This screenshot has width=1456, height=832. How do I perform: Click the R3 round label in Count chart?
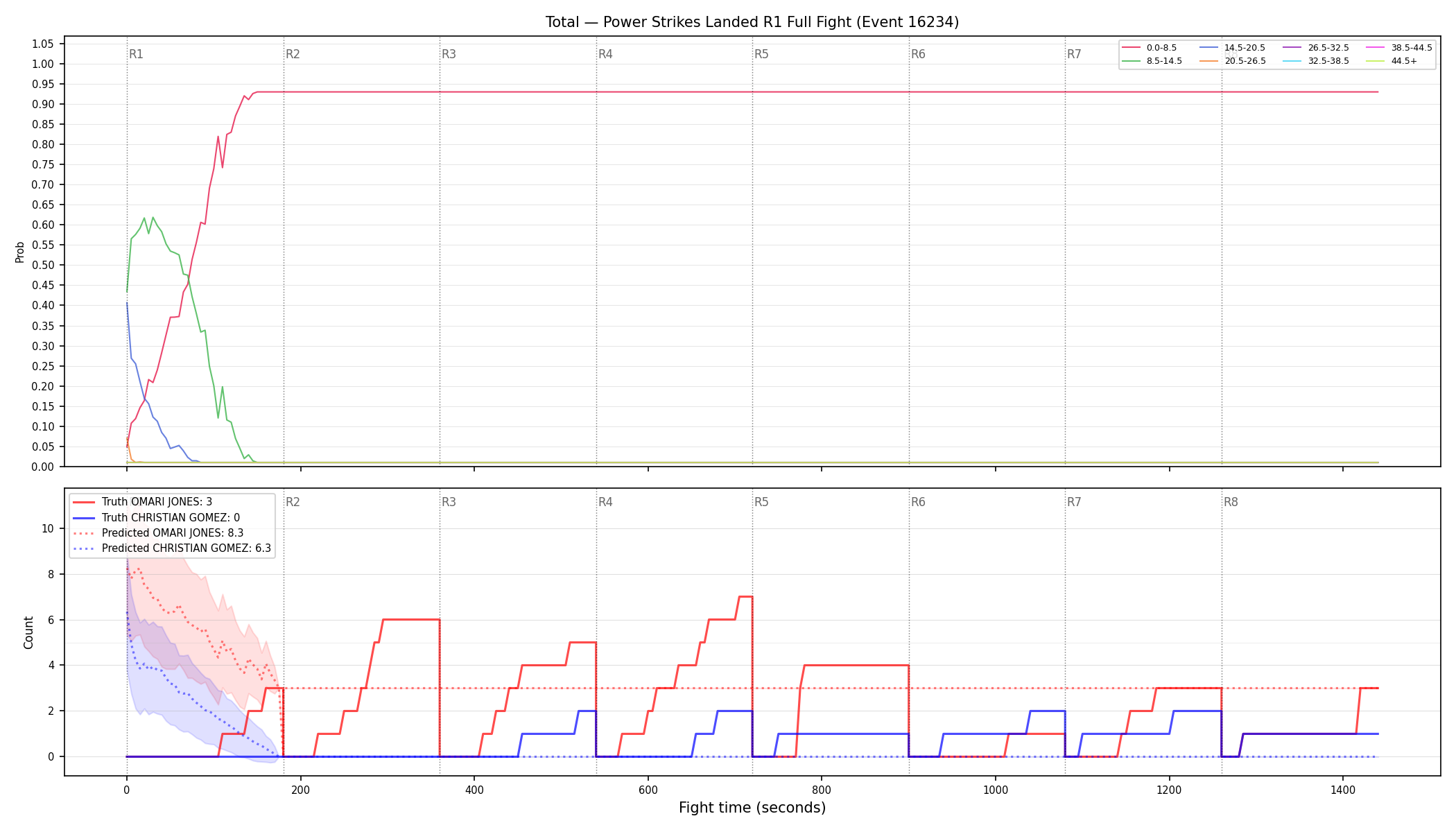[449, 502]
